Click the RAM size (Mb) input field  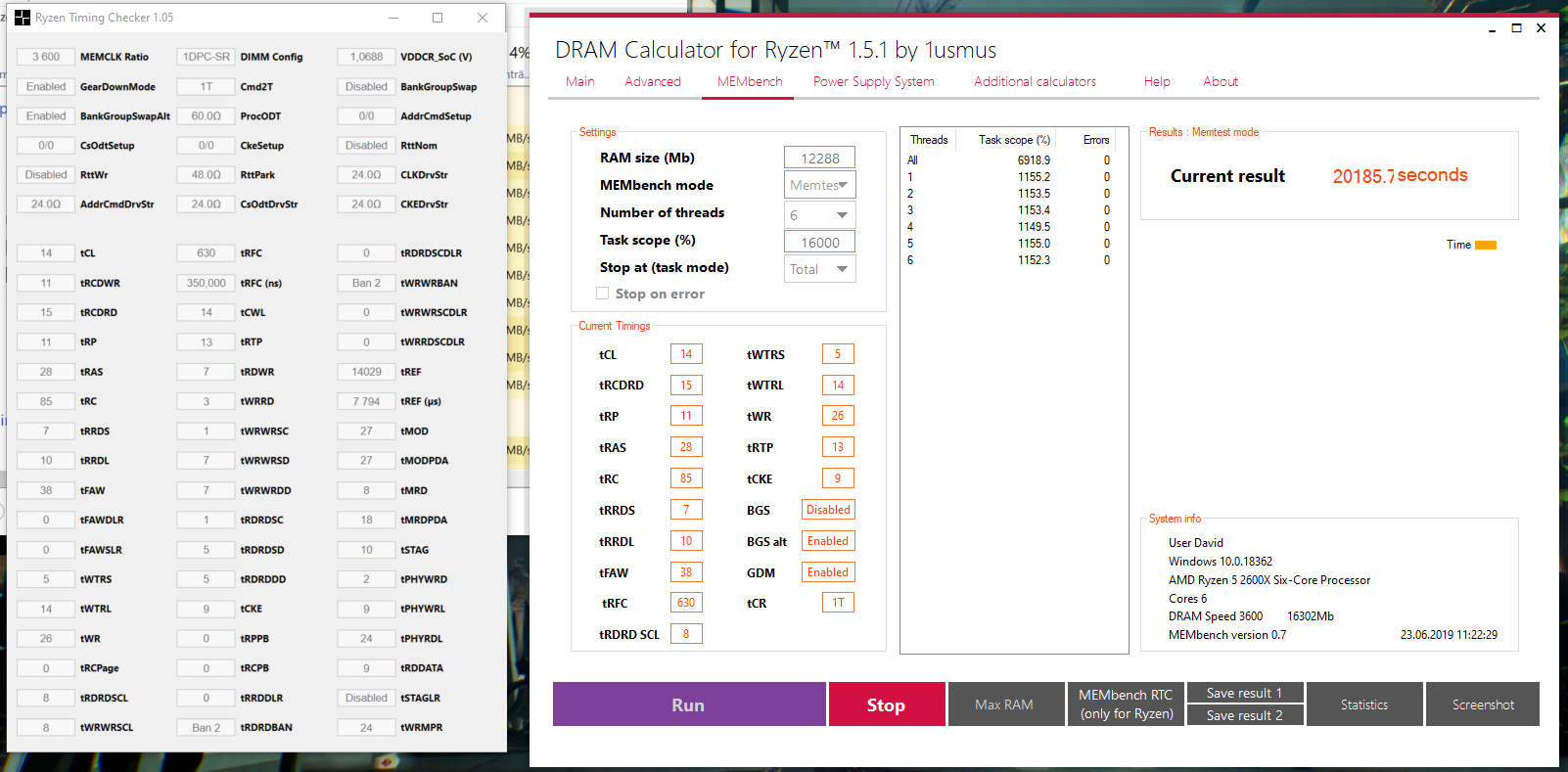pyautogui.click(x=820, y=158)
